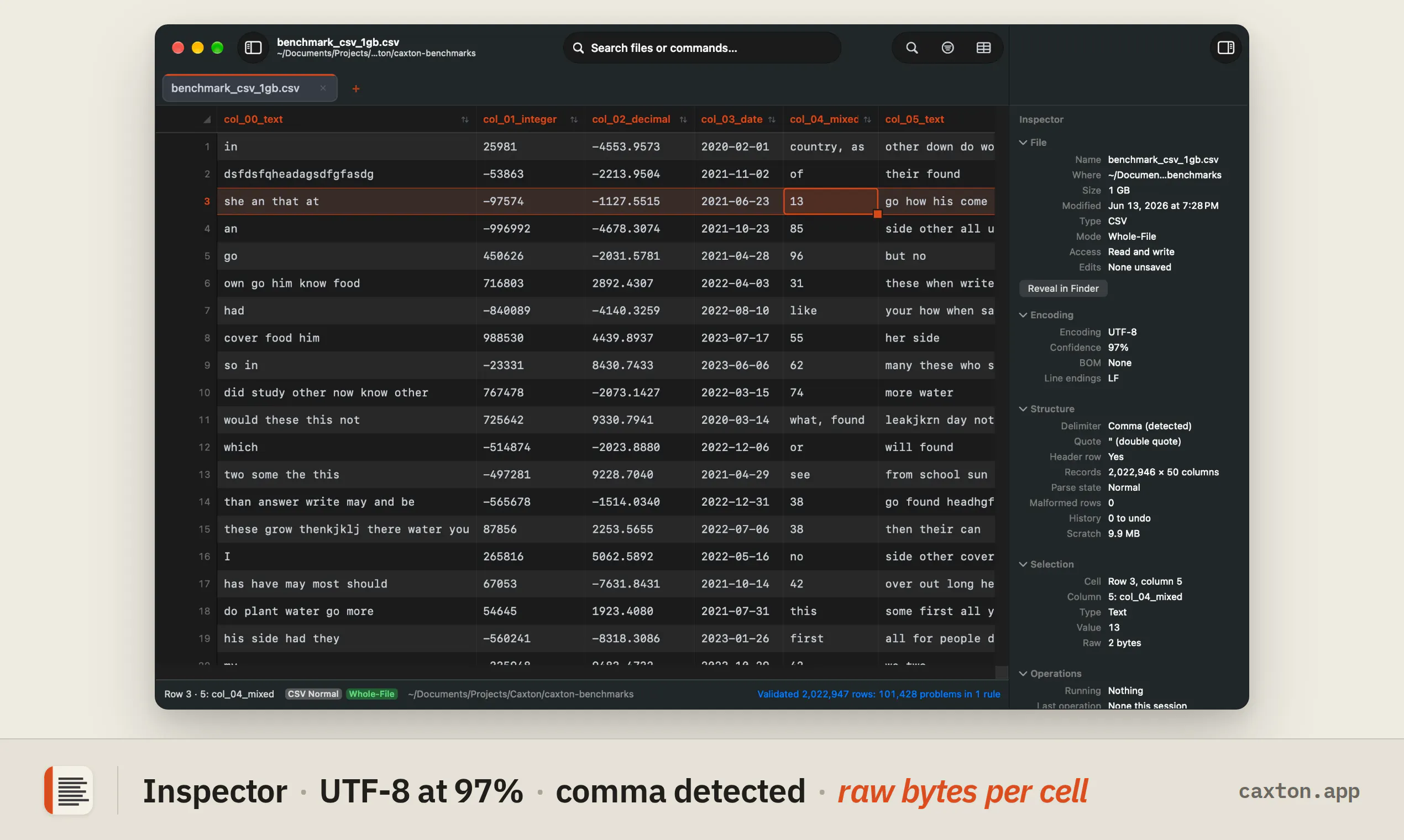Click the Reveal in Finder button
The width and height of the screenshot is (1404, 840).
1062,288
